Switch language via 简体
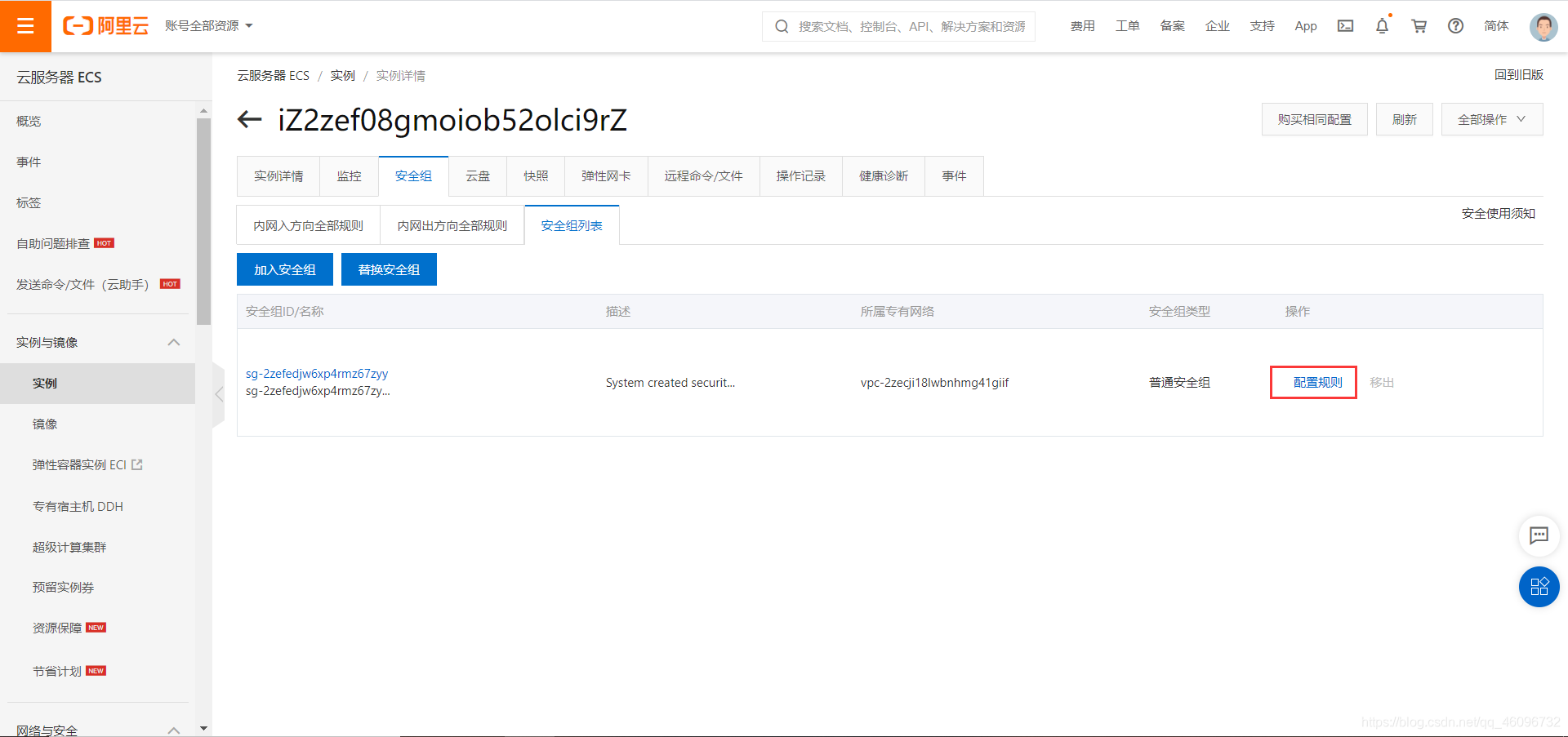Screen dimensions: 1568x737 1496,26
